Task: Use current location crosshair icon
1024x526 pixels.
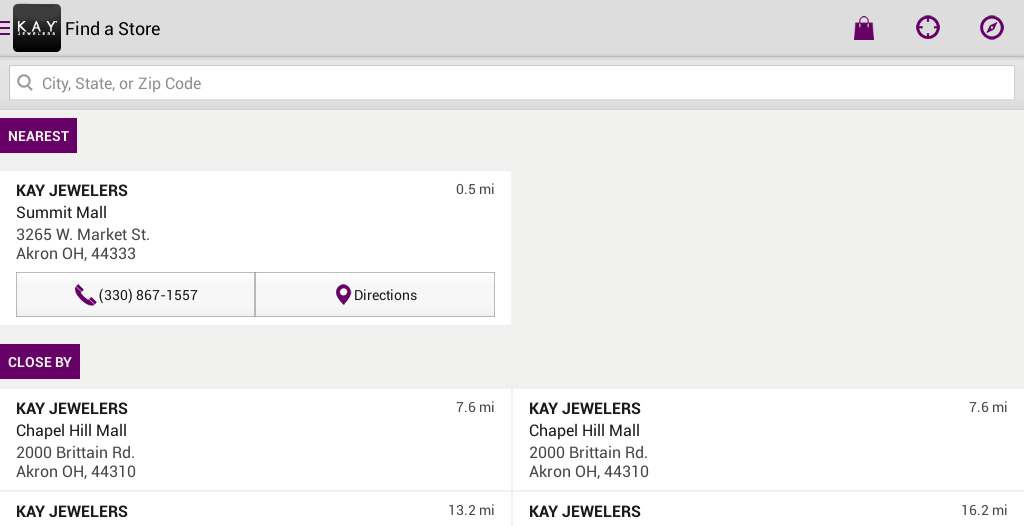Action: click(x=927, y=28)
